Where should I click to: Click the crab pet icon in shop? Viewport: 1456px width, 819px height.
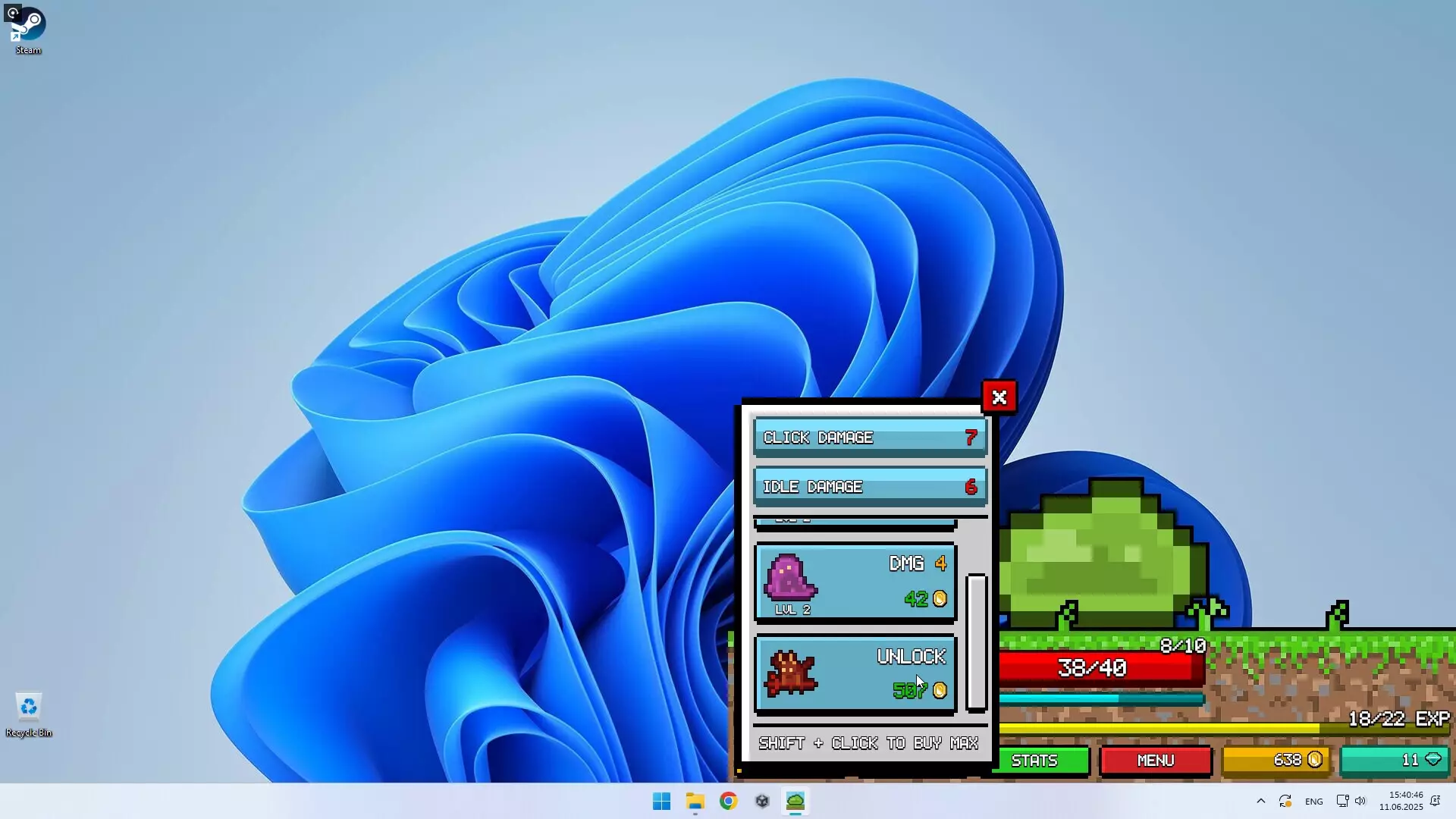point(792,673)
